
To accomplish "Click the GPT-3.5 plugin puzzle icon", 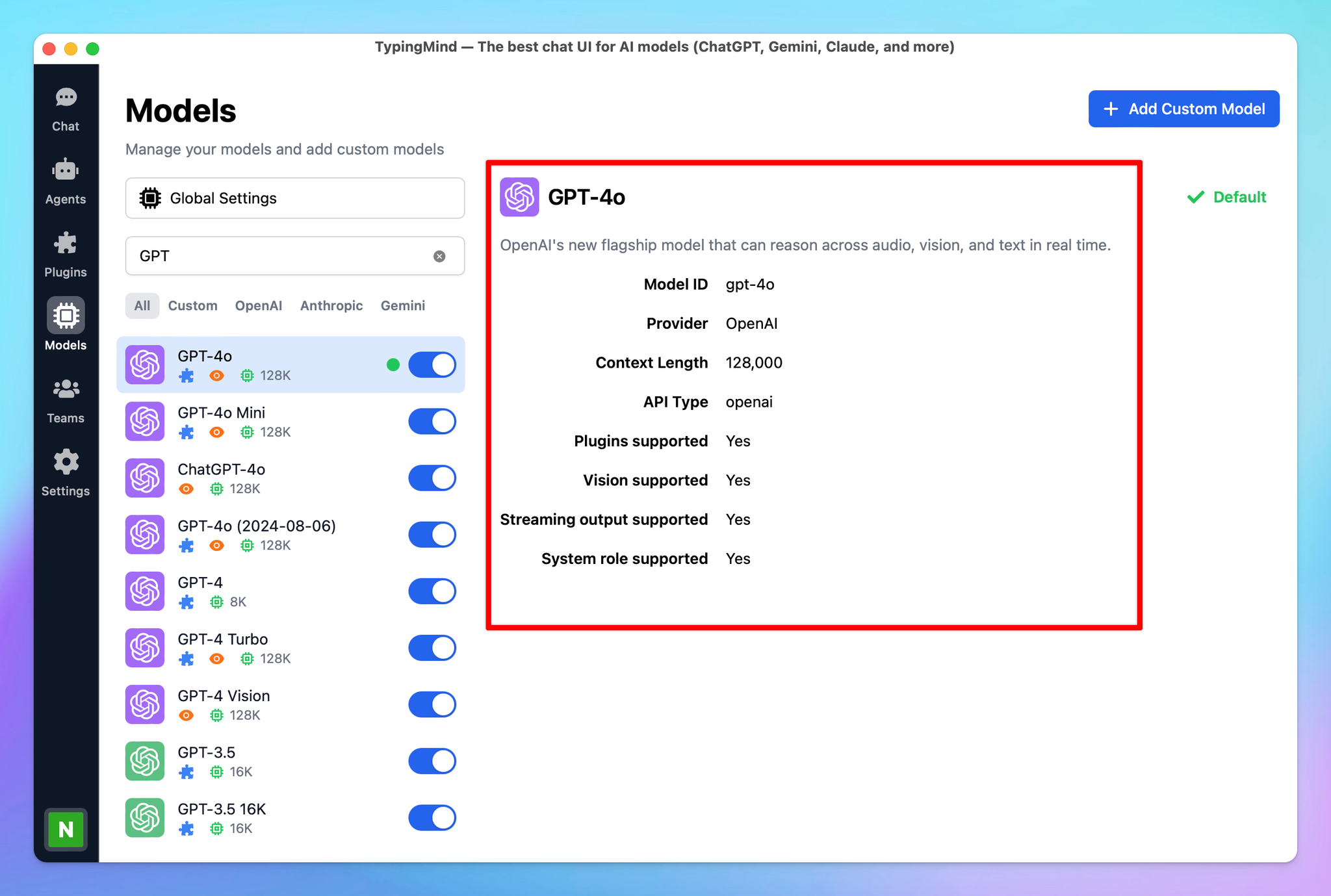I will (x=187, y=772).
